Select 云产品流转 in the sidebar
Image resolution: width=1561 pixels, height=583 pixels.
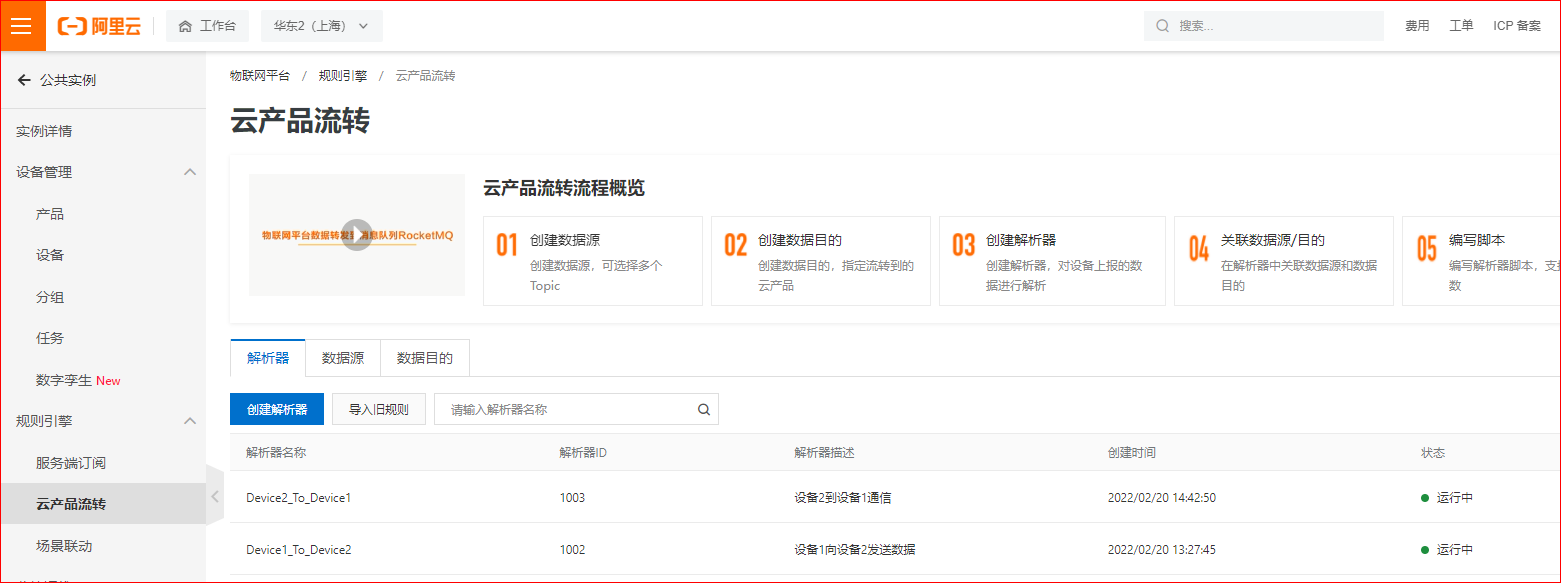pyautogui.click(x=103, y=504)
